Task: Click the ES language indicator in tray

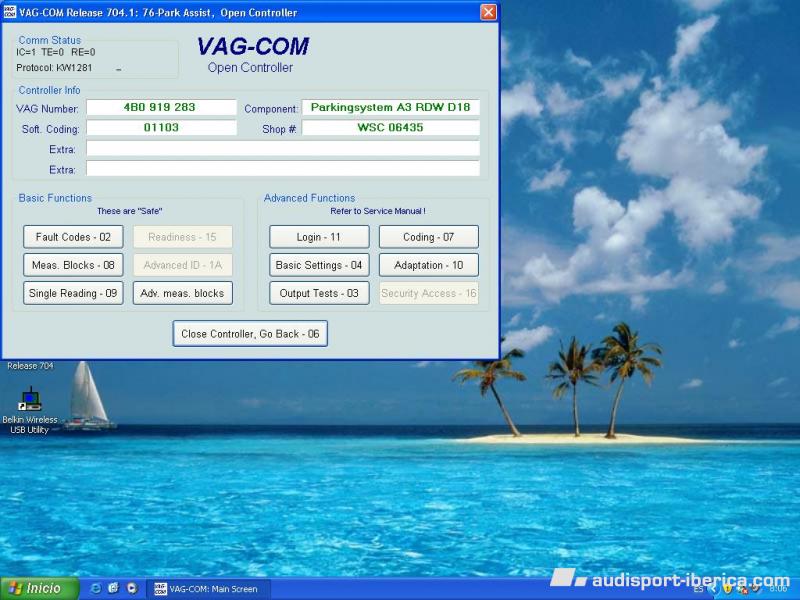Action: click(698, 589)
